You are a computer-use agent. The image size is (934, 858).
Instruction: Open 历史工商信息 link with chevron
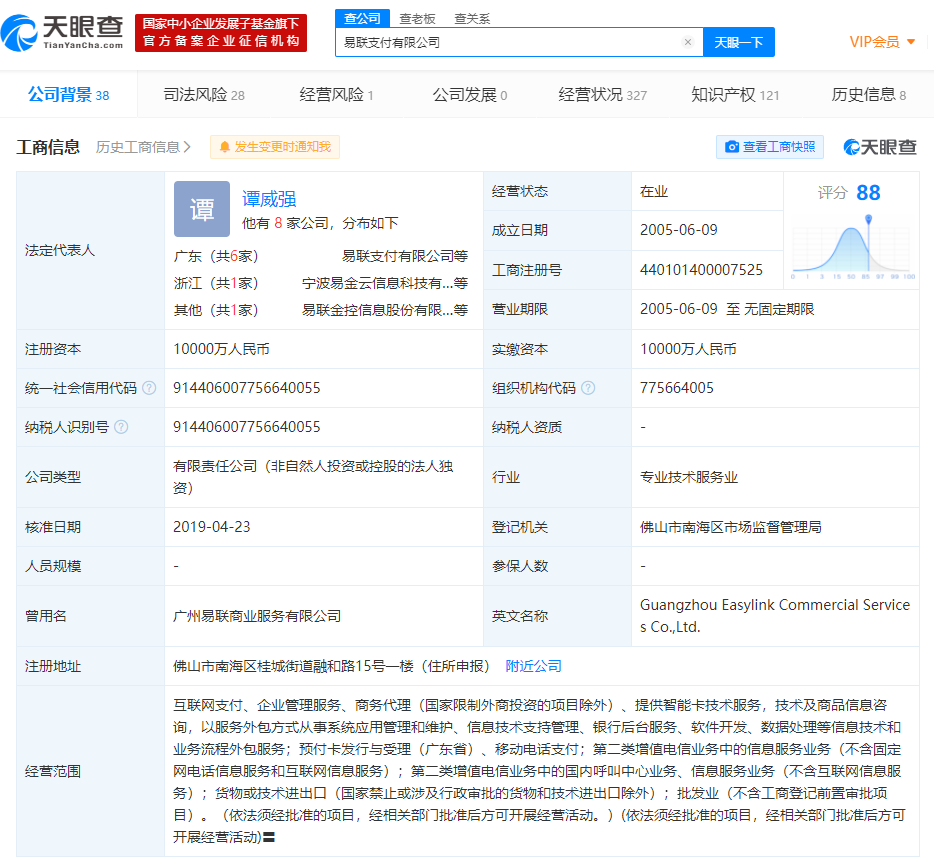pos(143,147)
